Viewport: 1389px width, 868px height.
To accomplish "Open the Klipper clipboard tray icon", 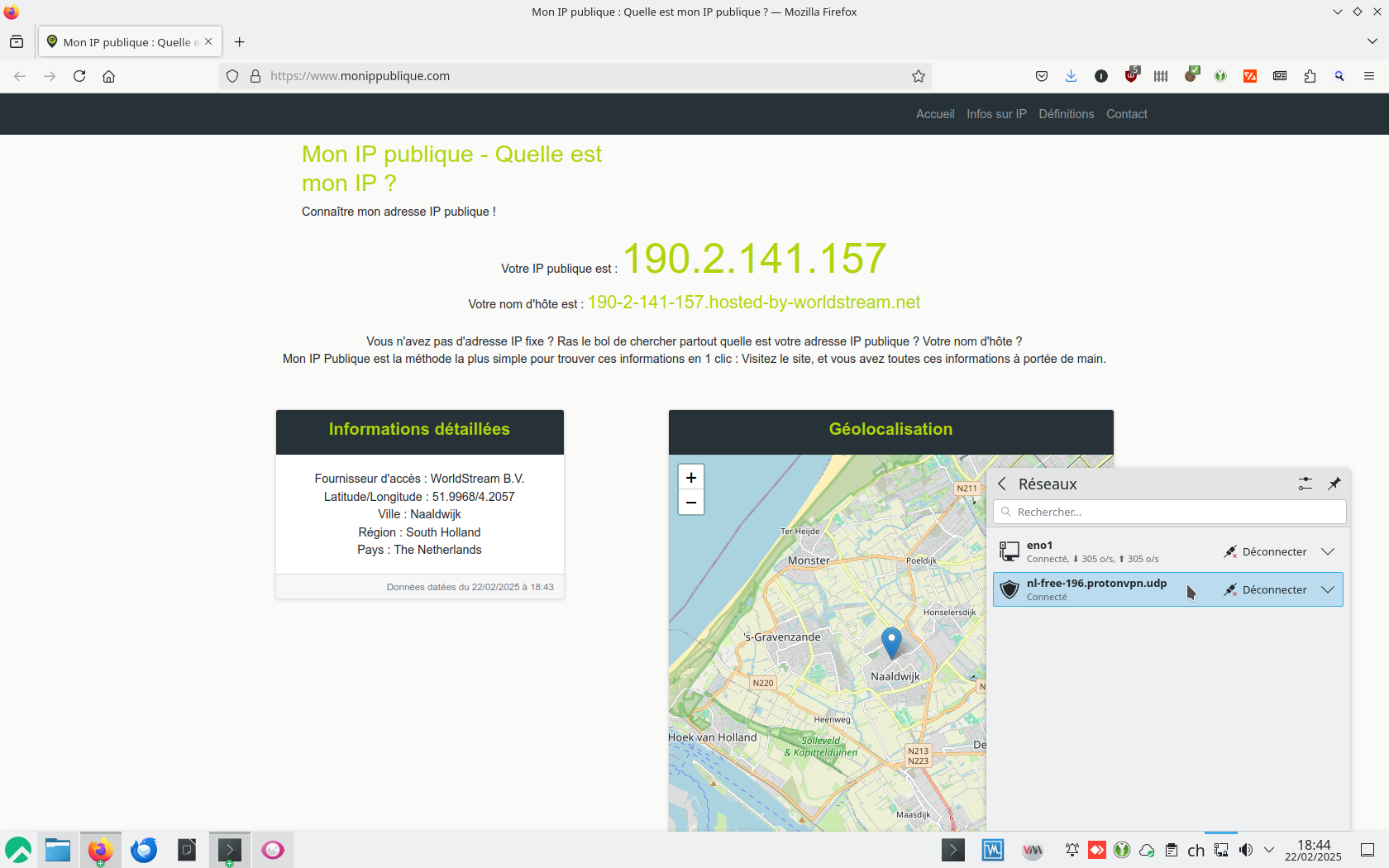I will [x=1172, y=850].
